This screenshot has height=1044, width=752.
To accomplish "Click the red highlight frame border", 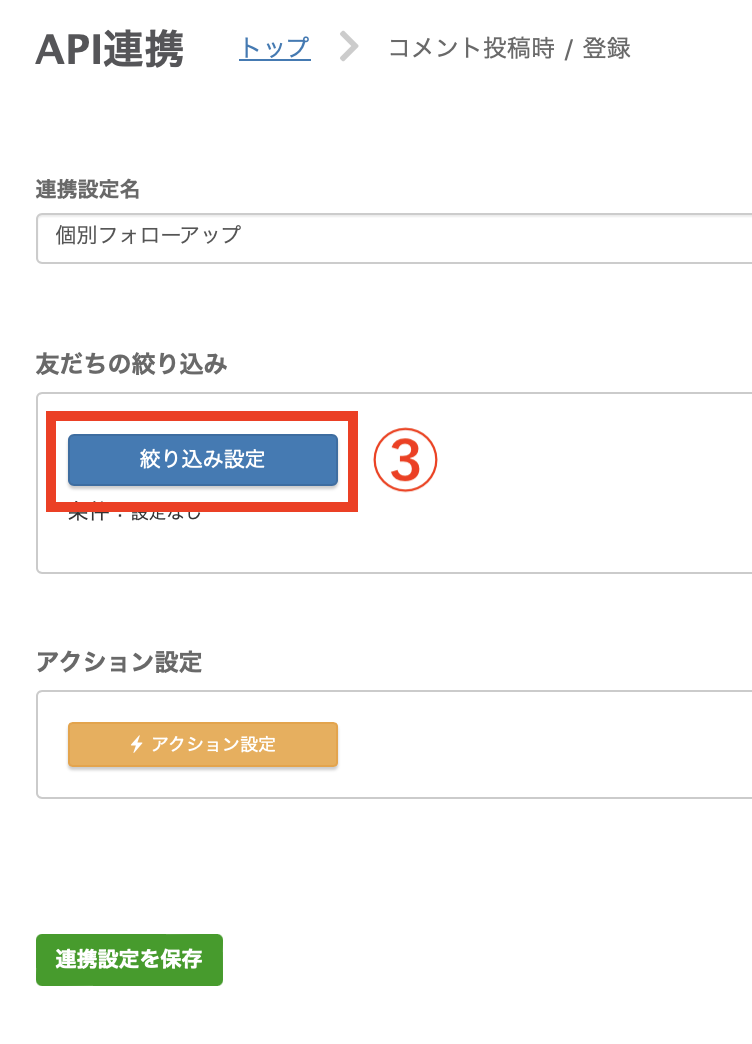I will (x=202, y=415).
